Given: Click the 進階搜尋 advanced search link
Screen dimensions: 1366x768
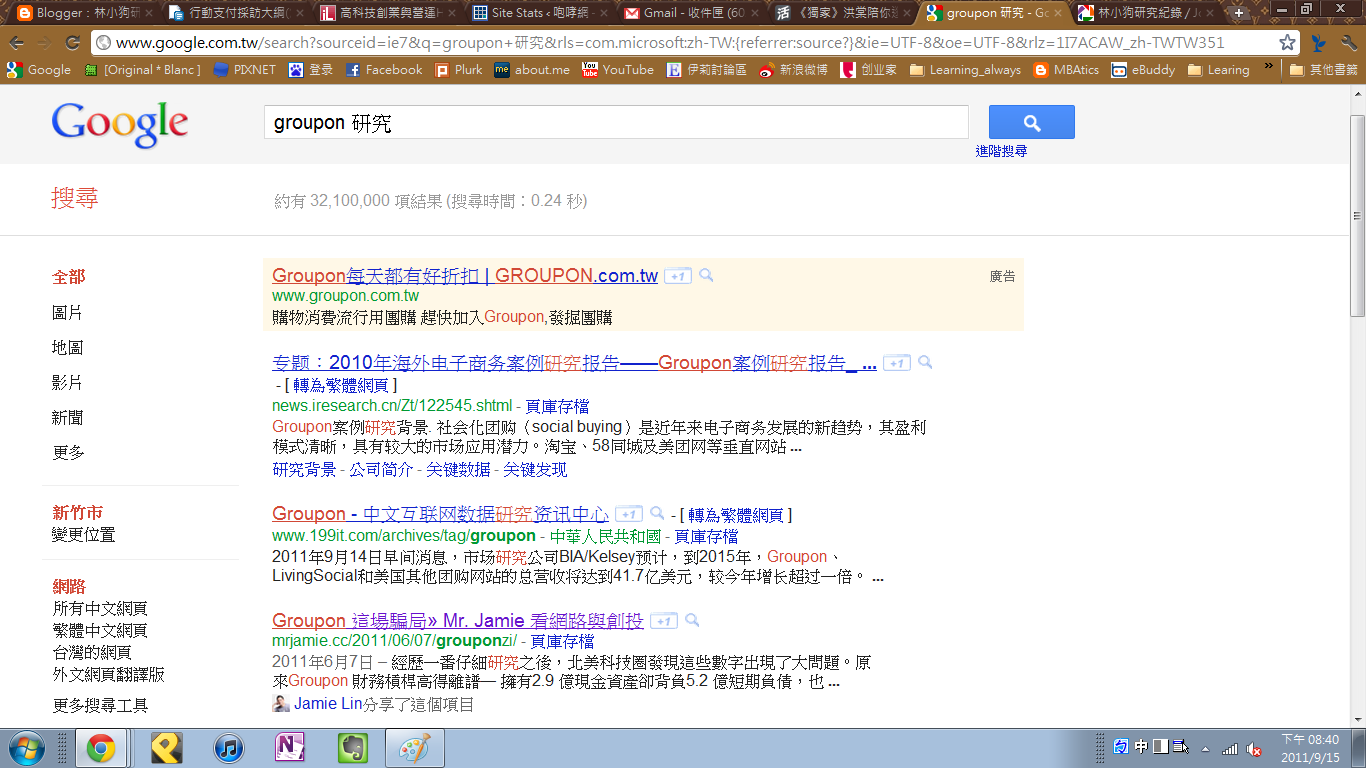Looking at the screenshot, I should (1001, 151).
